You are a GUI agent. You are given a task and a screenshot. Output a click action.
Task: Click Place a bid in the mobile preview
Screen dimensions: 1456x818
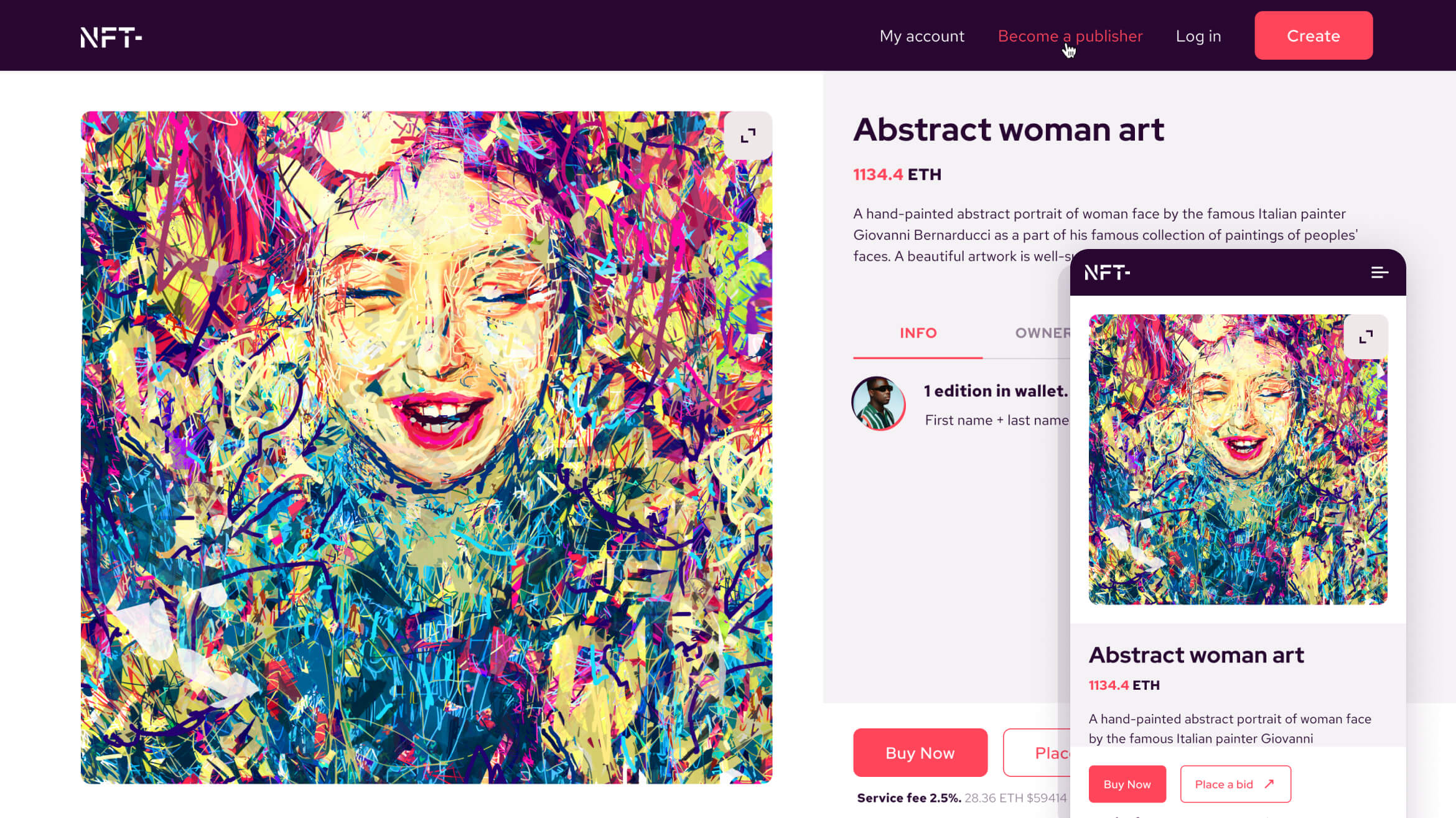click(1235, 784)
